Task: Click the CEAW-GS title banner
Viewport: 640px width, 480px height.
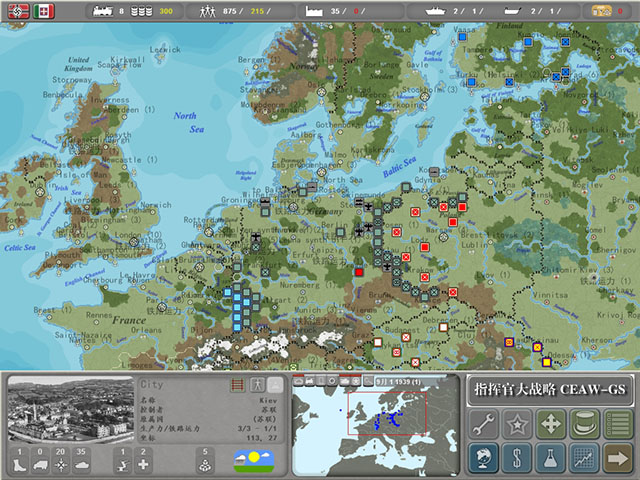Action: coord(548,389)
